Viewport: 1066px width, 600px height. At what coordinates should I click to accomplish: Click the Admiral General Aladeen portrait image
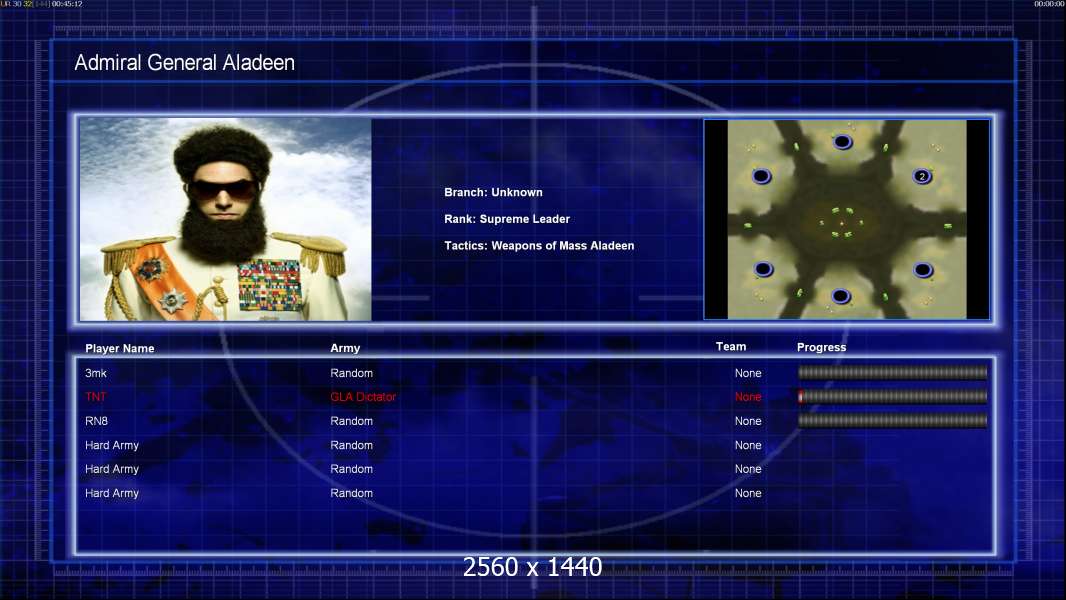[x=226, y=219]
